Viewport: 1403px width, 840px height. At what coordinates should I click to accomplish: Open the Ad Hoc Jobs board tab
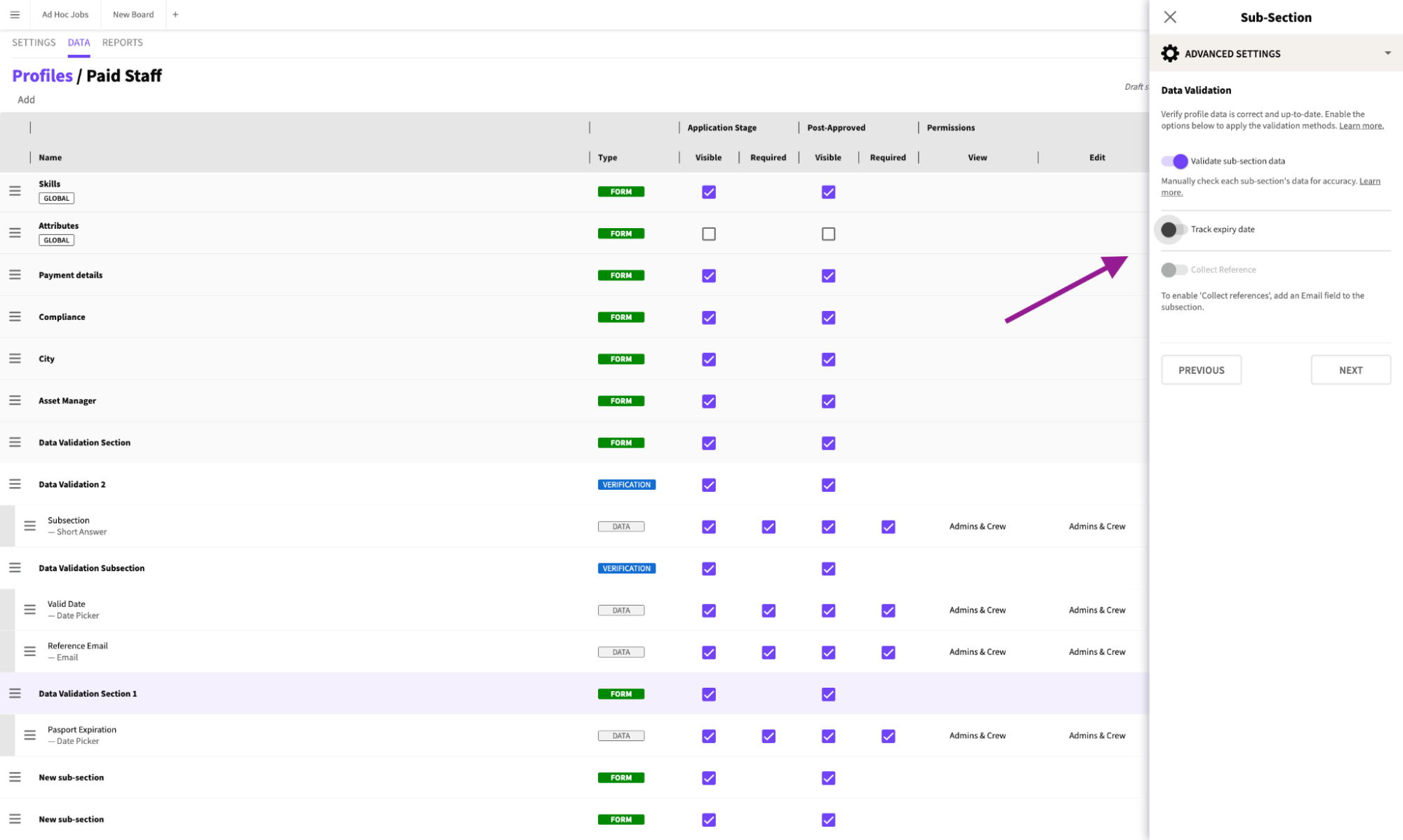[65, 15]
